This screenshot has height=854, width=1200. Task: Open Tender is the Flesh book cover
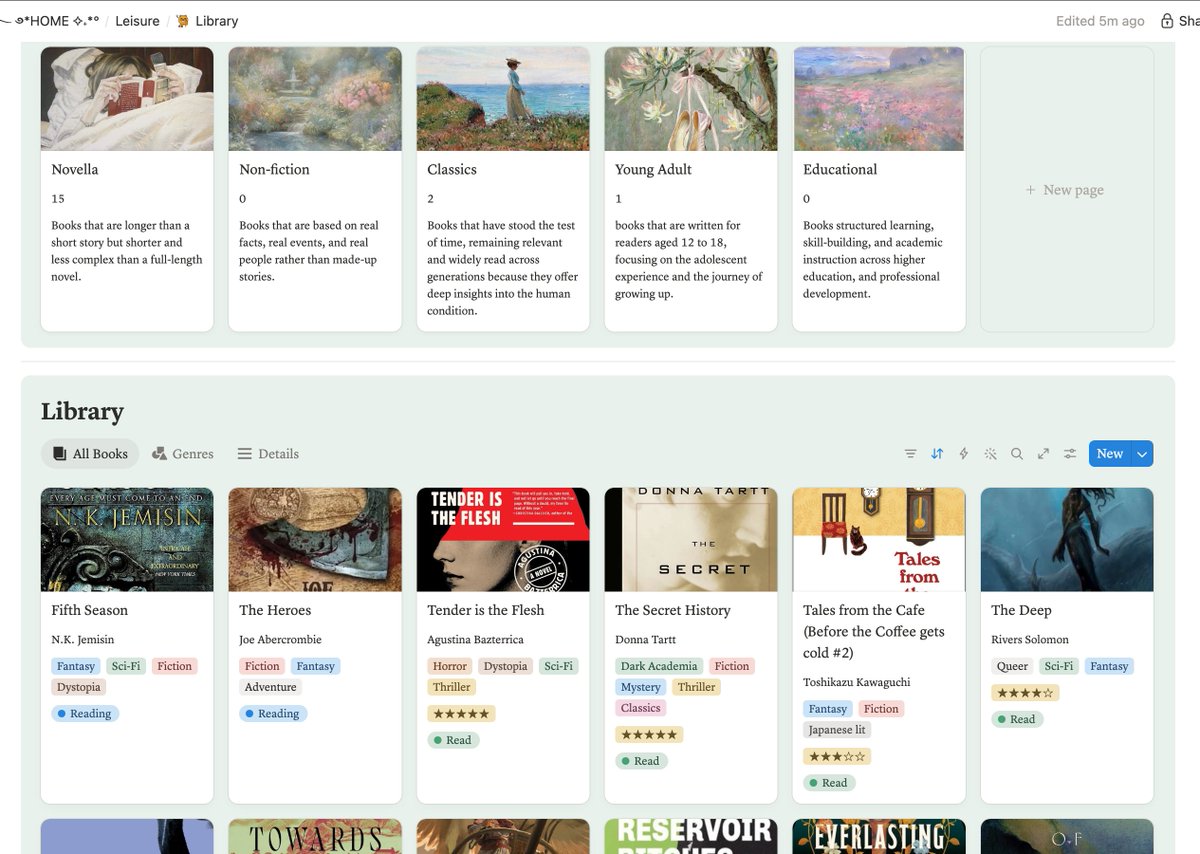[503, 540]
